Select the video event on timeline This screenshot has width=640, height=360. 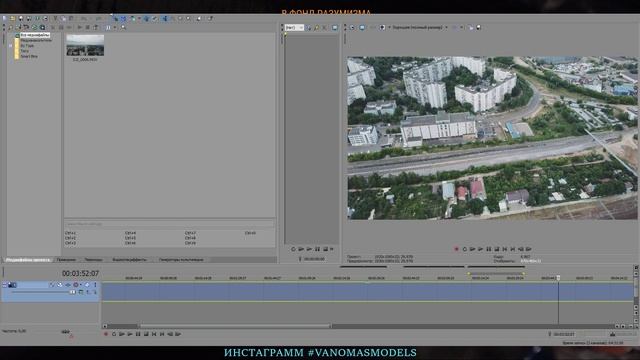tap(367, 292)
